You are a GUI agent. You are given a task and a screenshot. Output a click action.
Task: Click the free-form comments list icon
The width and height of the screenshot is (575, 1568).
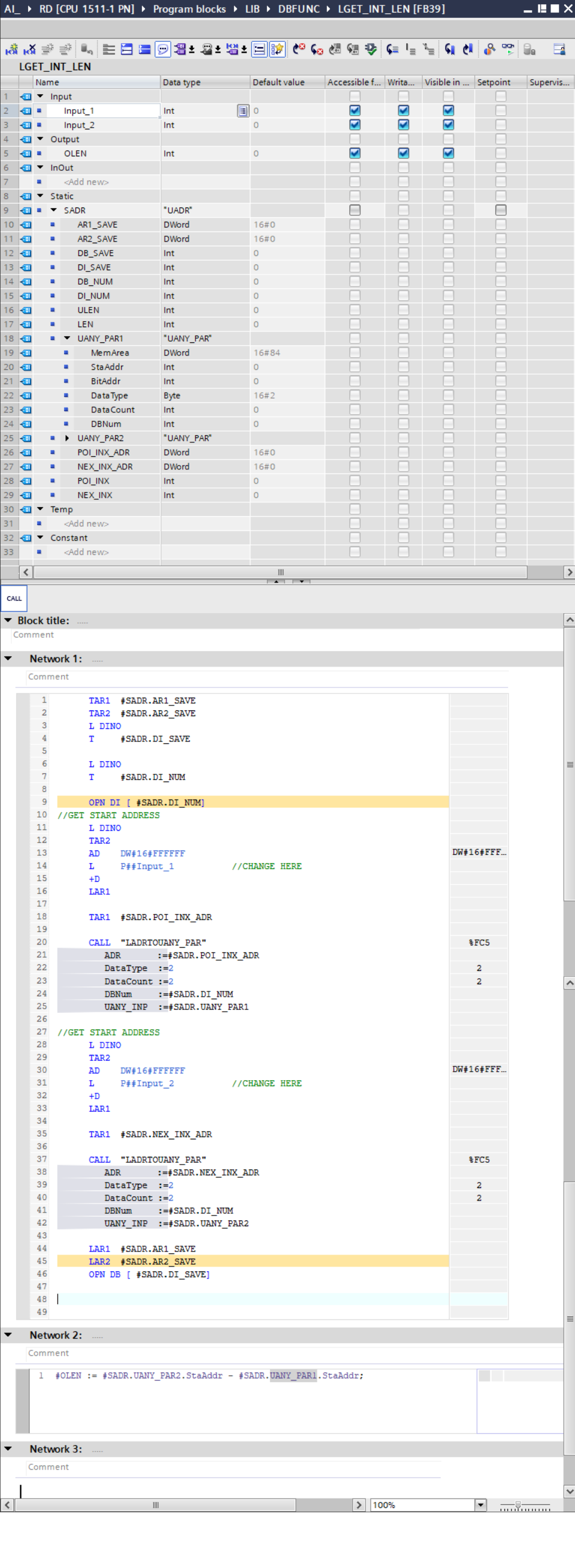pyautogui.click(x=259, y=49)
